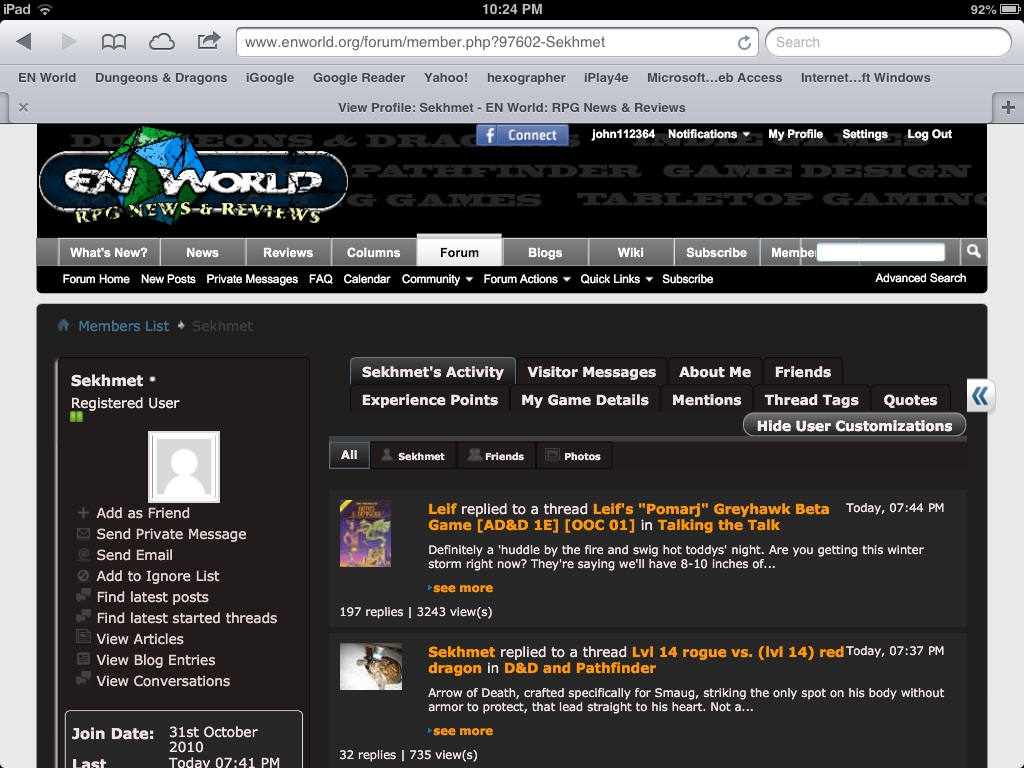
Task: Tap the share arrow icon
Action: [209, 41]
